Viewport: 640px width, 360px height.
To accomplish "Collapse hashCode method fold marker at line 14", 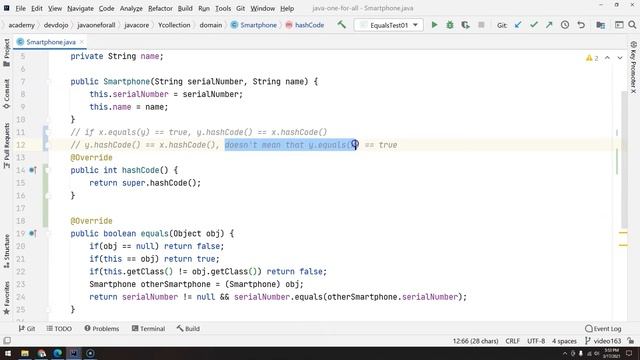I will point(48,170).
